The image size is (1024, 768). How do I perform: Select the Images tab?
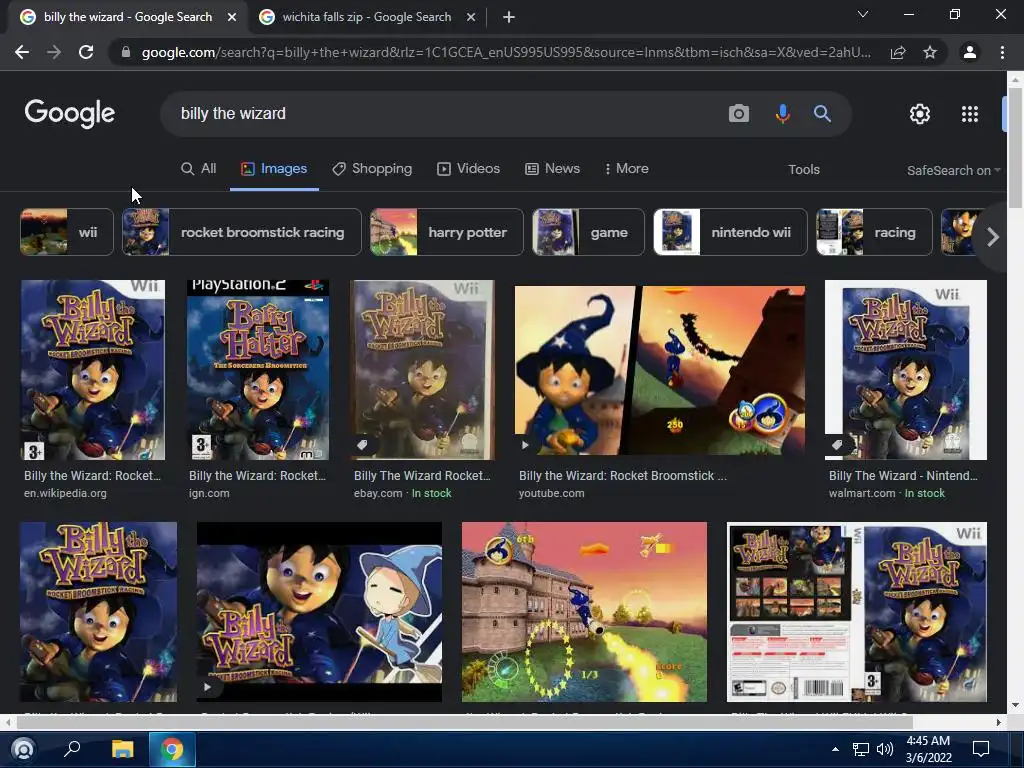pos(274,168)
